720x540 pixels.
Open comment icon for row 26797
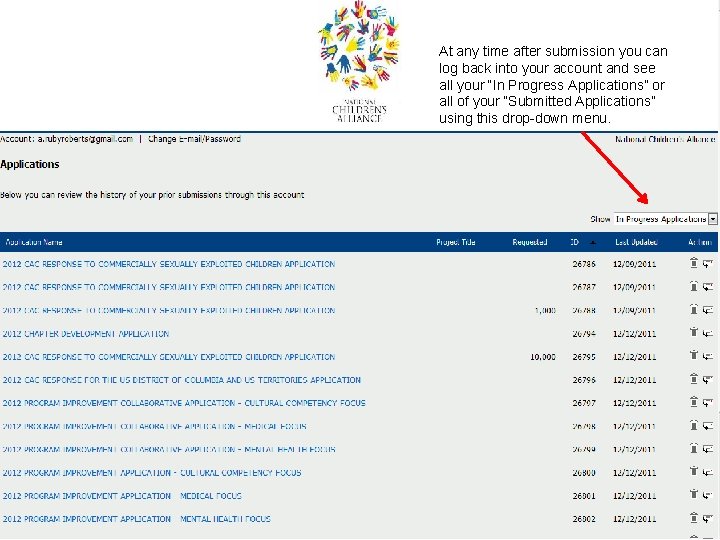tap(708, 403)
